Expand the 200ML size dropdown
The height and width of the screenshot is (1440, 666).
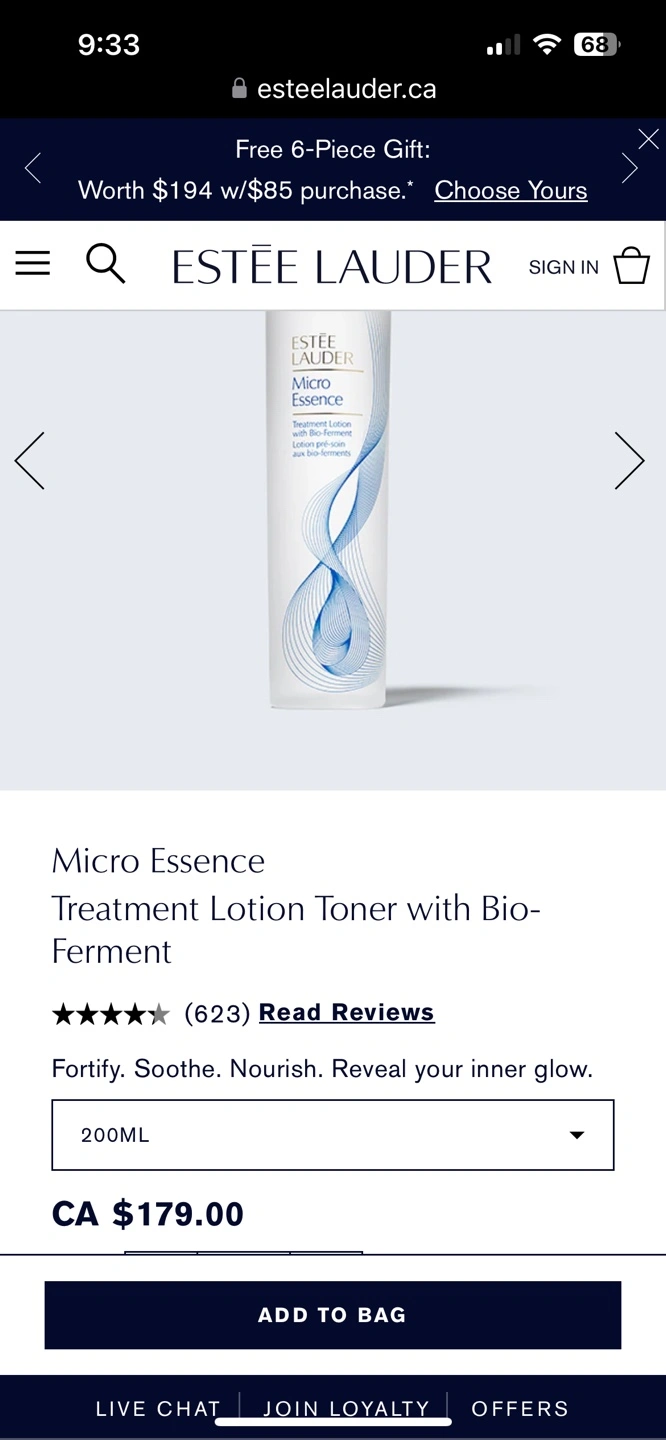point(333,1135)
